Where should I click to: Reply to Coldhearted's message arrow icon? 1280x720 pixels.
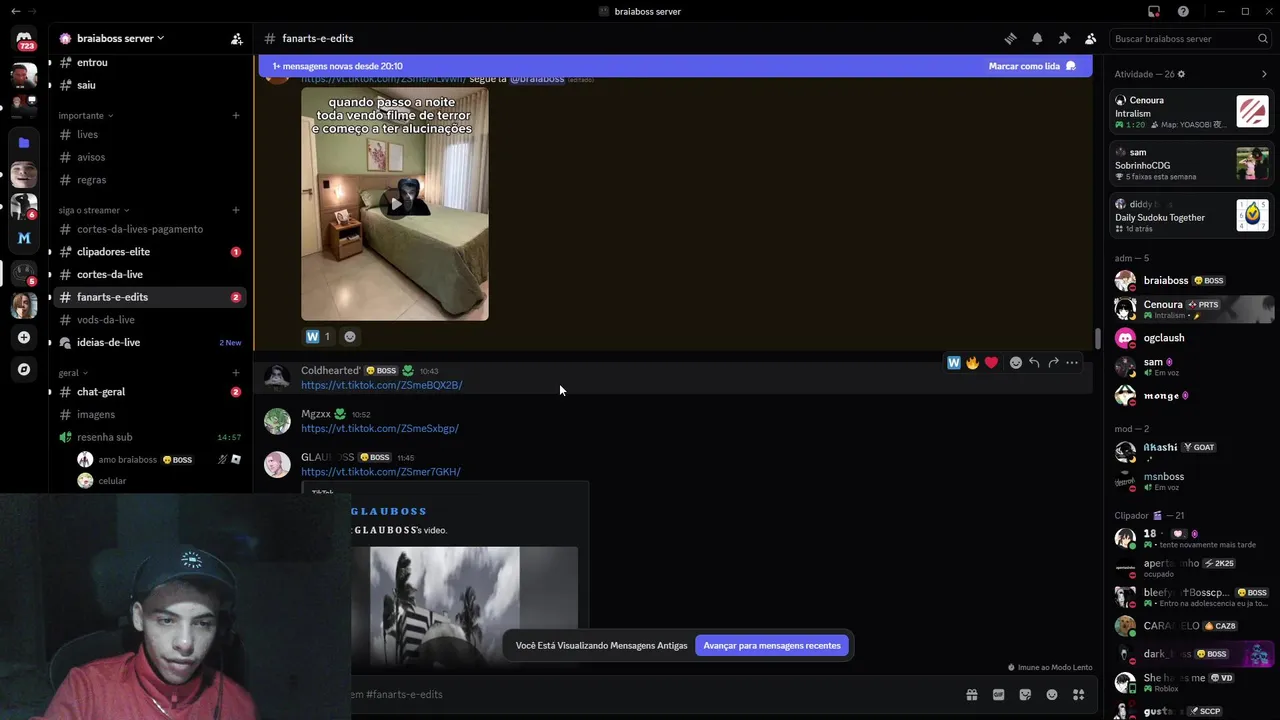1034,362
